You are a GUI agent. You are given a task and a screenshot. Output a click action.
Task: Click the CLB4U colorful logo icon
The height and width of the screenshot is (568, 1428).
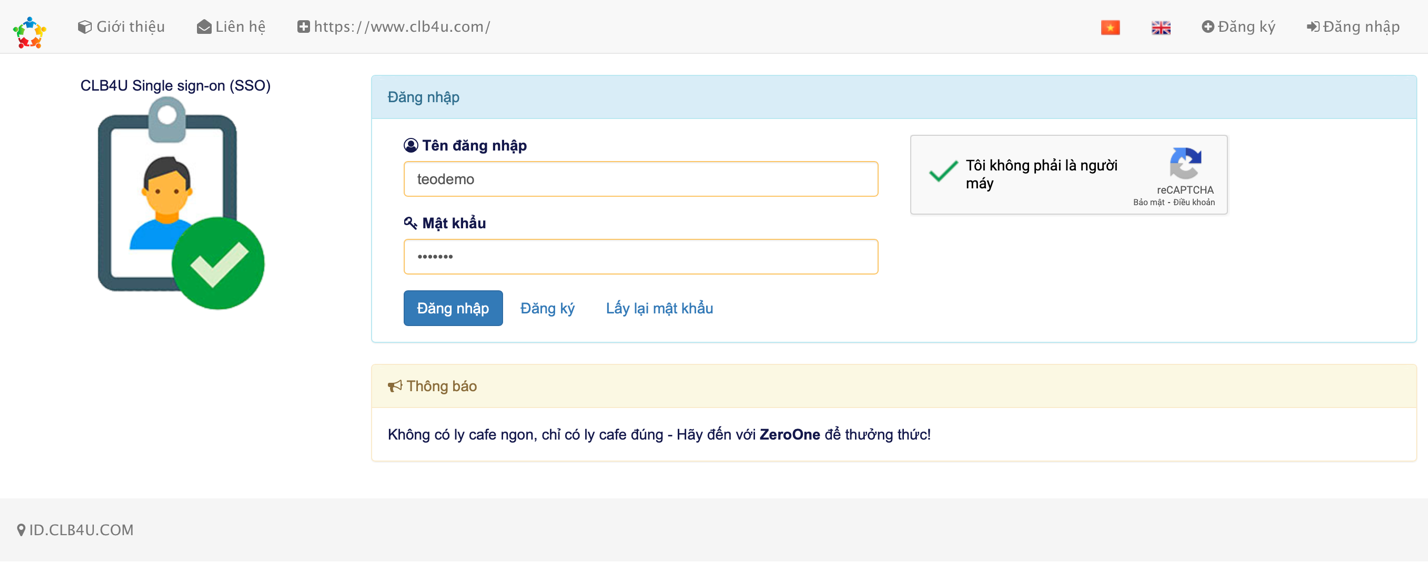click(29, 32)
